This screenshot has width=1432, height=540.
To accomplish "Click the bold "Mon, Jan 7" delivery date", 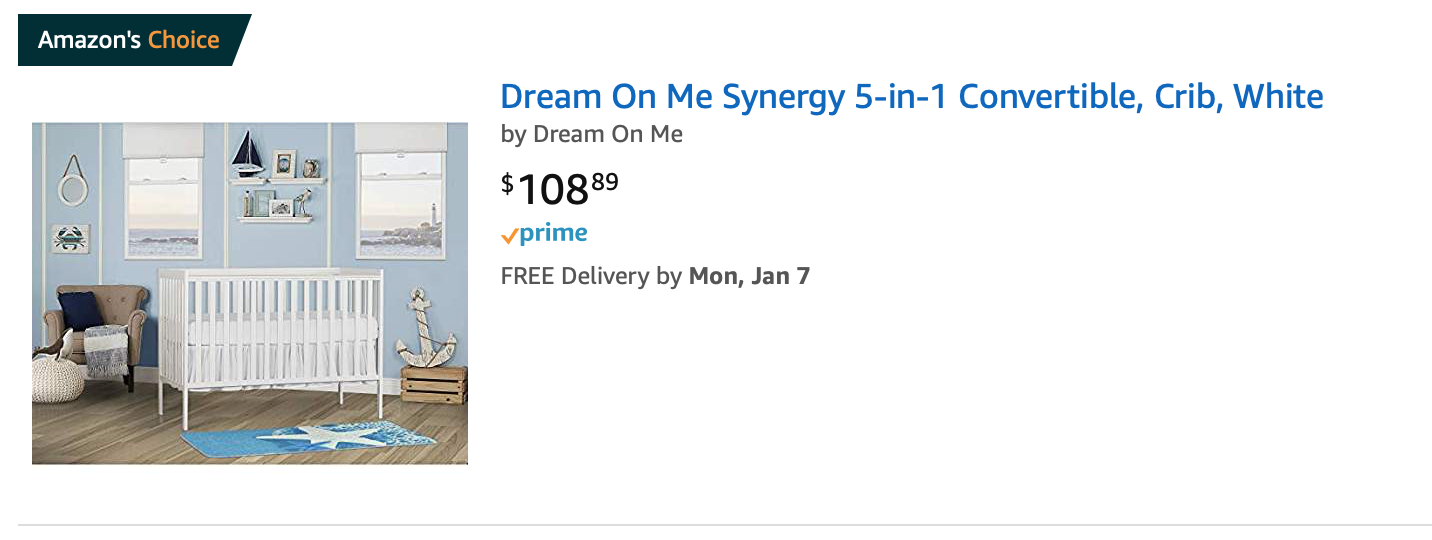I will (749, 276).
